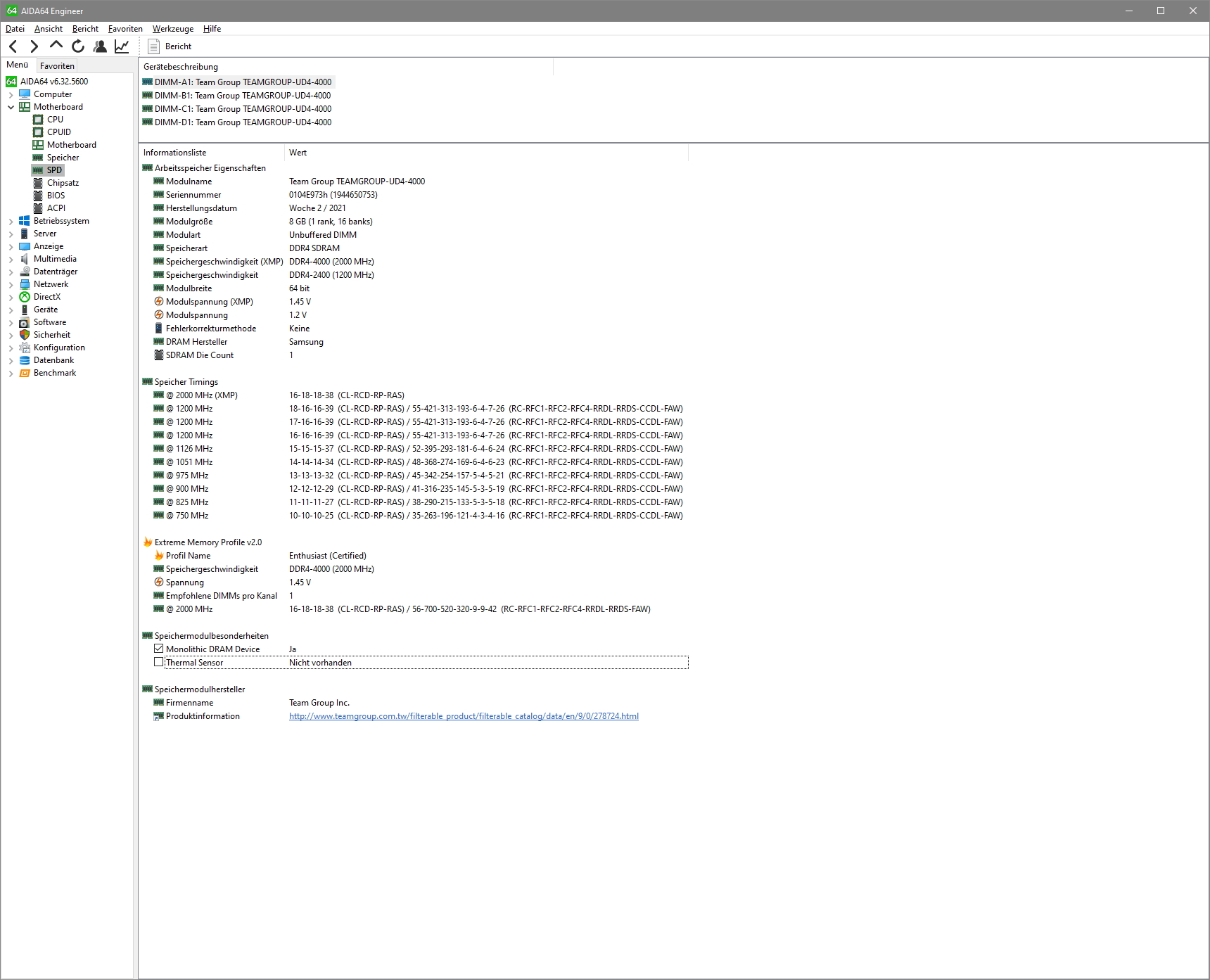This screenshot has width=1210, height=980.
Task: Uncheck the Monolithic DRAM Device checkbox
Action: pos(158,648)
